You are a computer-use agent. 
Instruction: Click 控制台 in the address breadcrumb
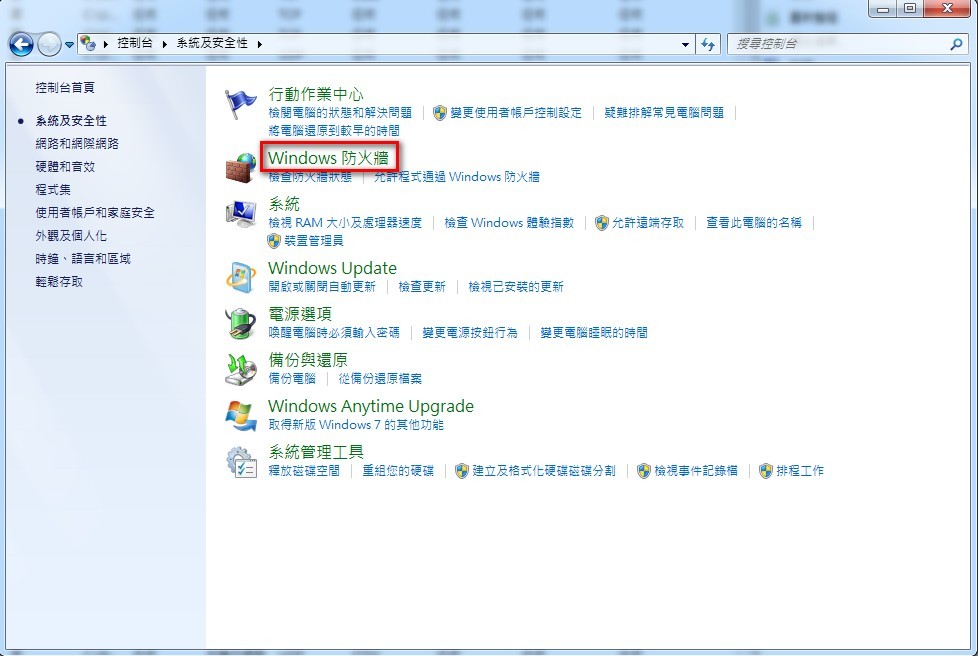pos(135,43)
